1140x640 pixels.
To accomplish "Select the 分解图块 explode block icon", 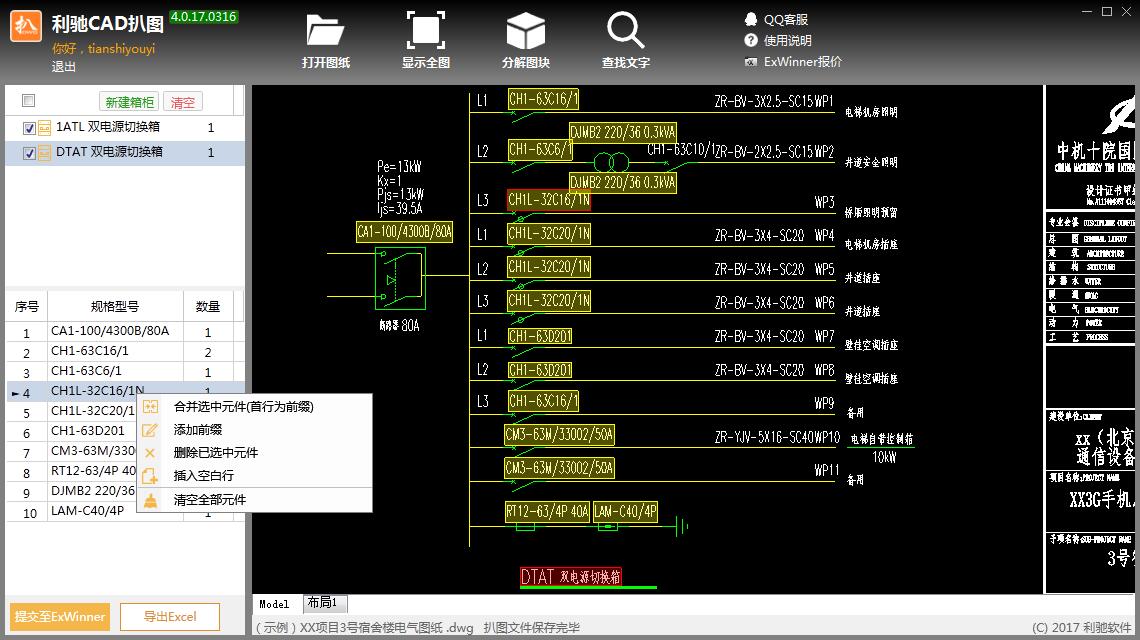I will tap(526, 31).
